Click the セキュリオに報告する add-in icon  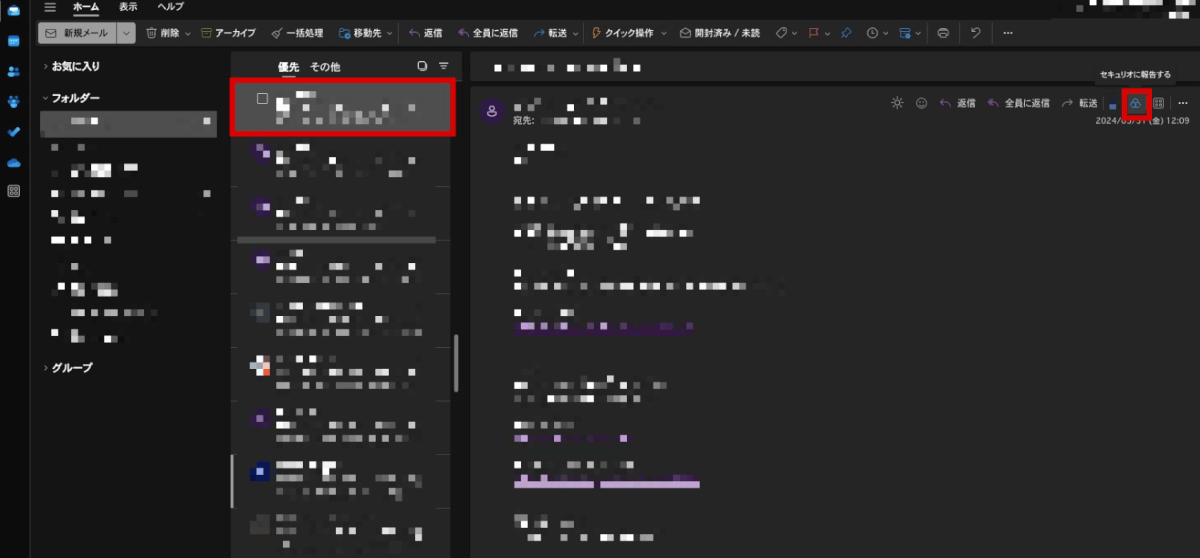pos(1136,103)
